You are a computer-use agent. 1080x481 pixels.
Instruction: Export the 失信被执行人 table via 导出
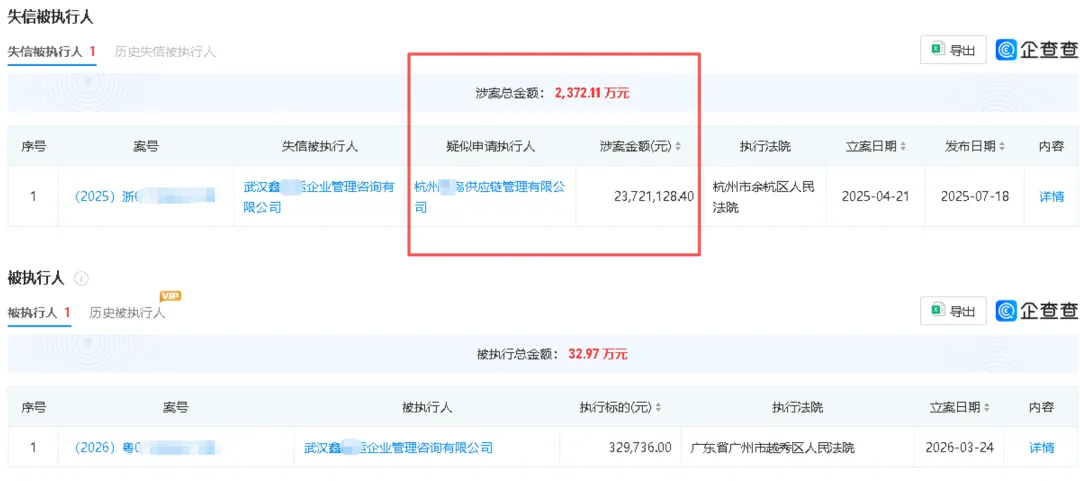(952, 50)
